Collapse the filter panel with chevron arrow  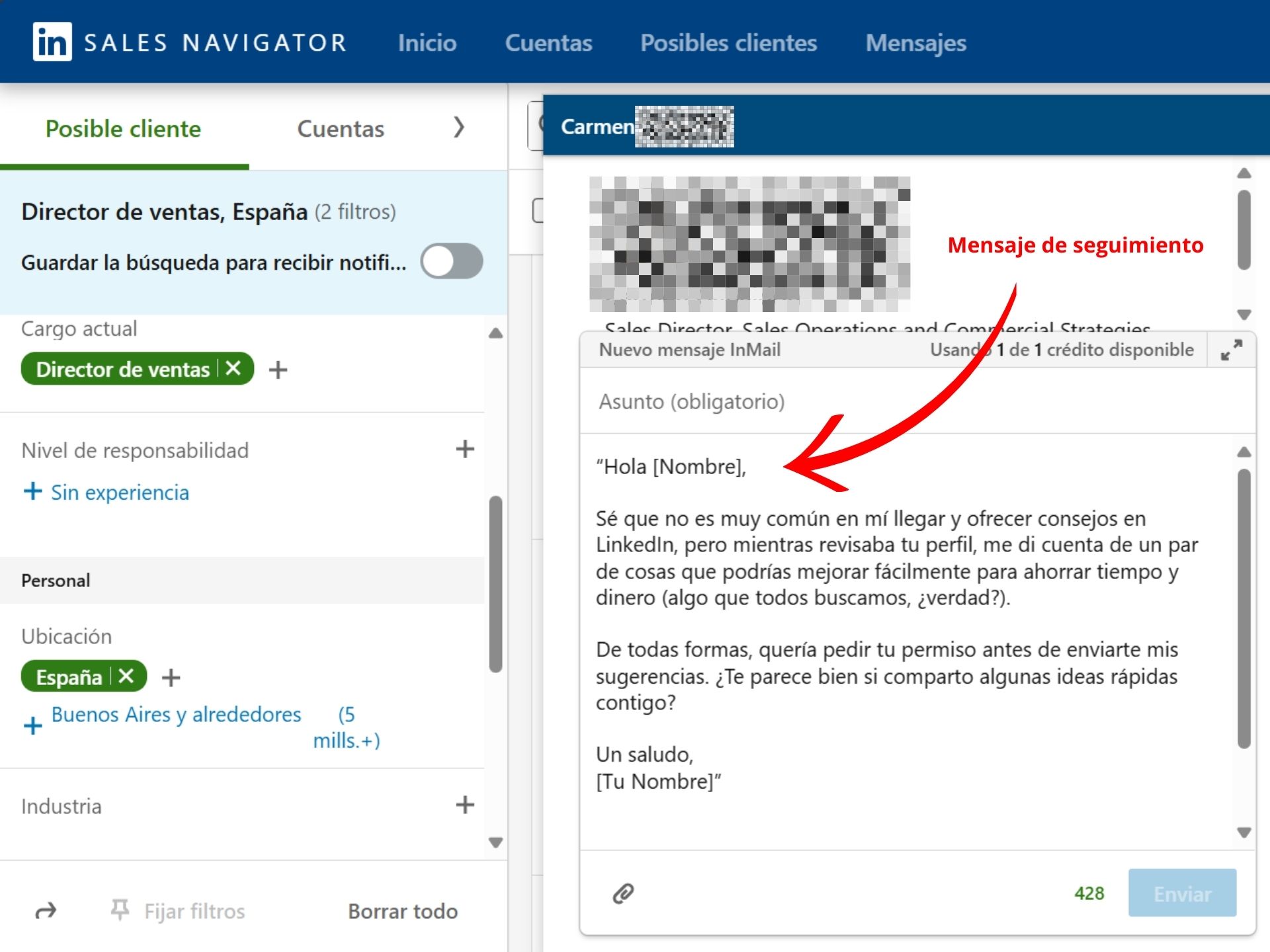click(459, 127)
